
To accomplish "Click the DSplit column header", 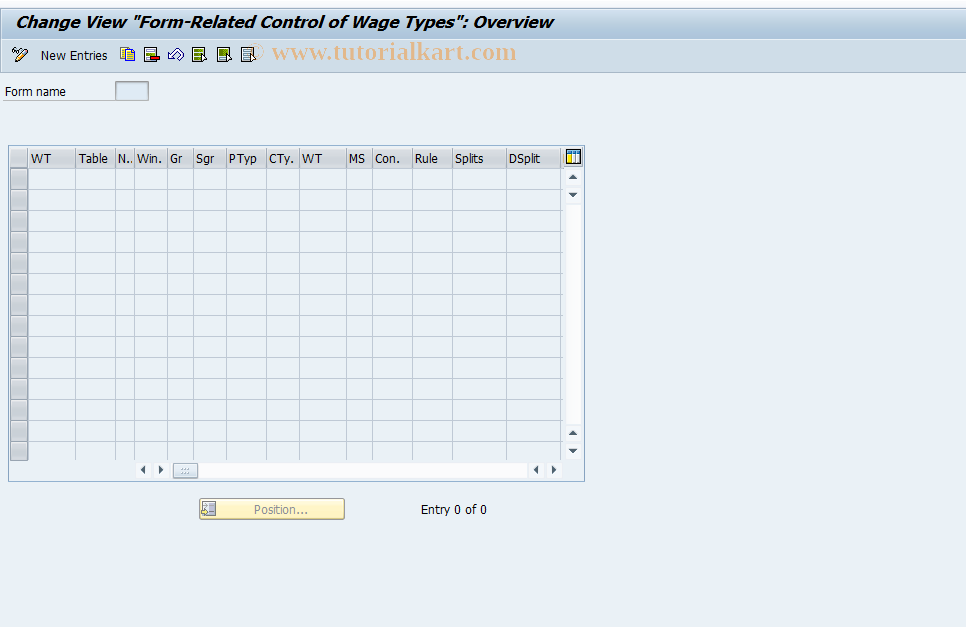I will [x=534, y=158].
